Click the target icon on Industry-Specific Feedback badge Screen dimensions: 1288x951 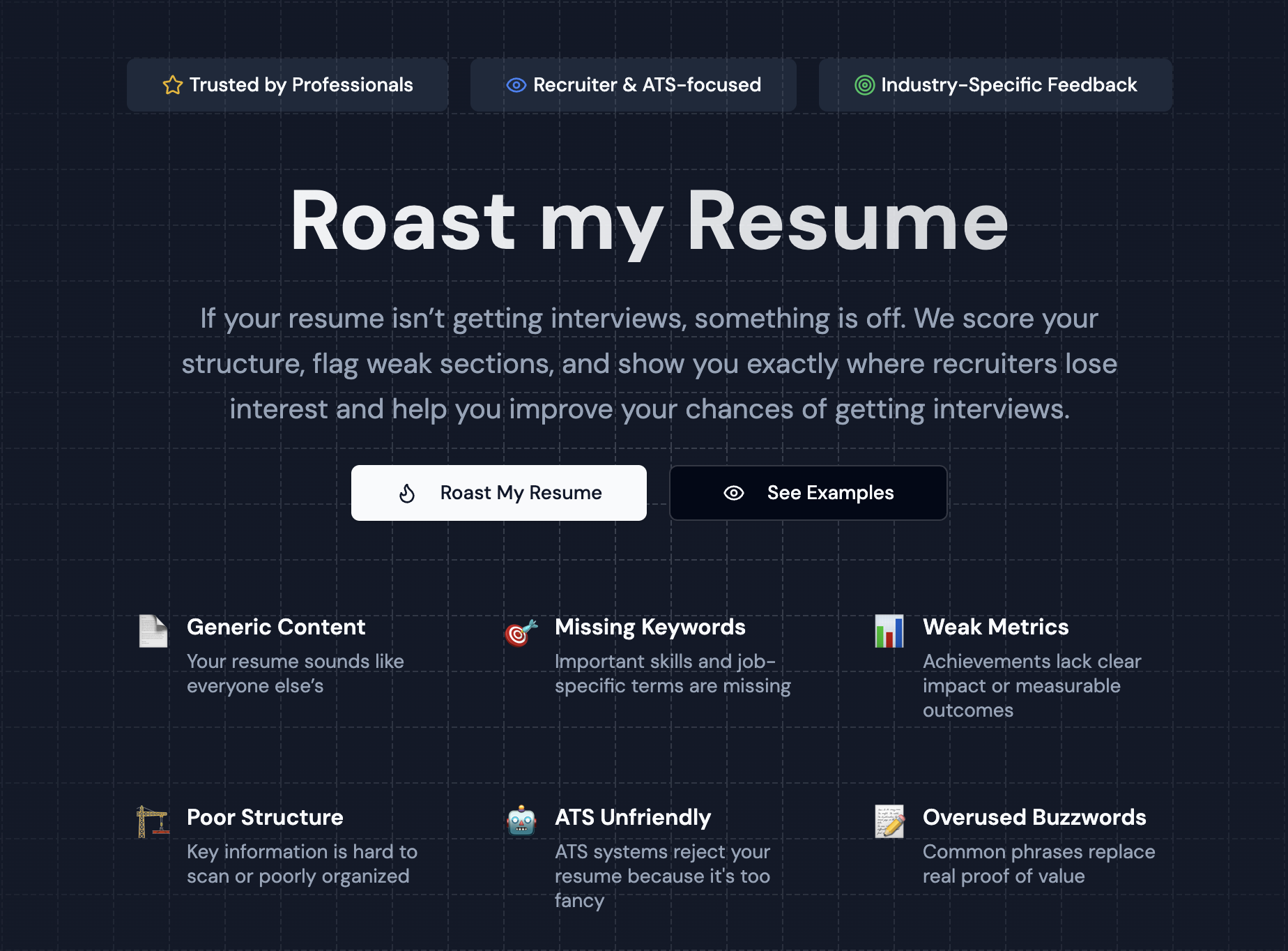click(866, 84)
